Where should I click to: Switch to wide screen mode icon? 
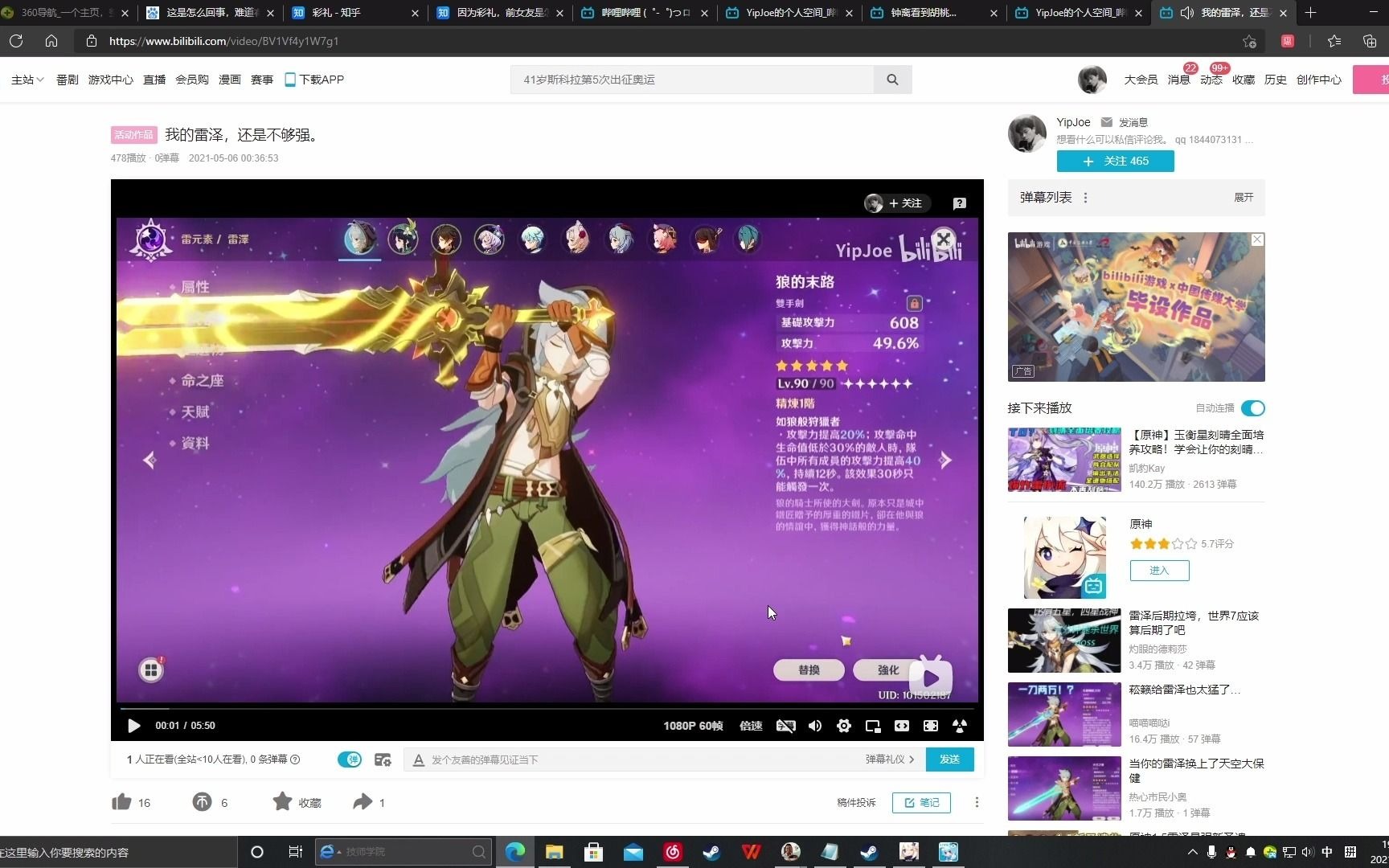coord(902,726)
